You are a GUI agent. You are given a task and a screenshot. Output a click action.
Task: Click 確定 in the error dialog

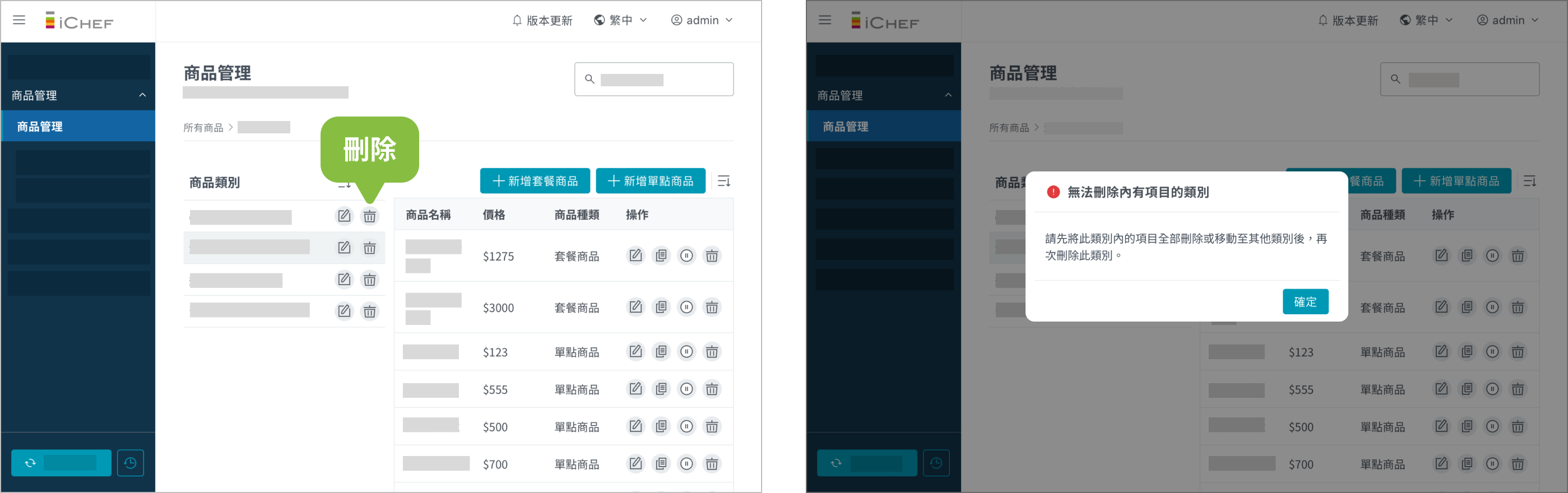1305,302
